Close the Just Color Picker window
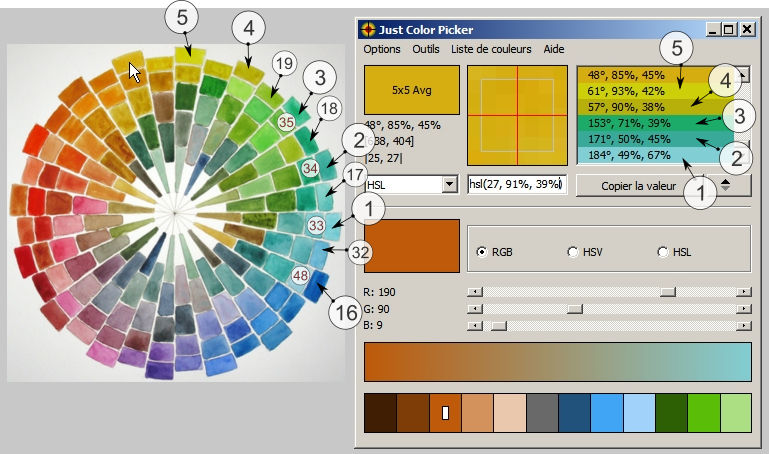 [747, 30]
